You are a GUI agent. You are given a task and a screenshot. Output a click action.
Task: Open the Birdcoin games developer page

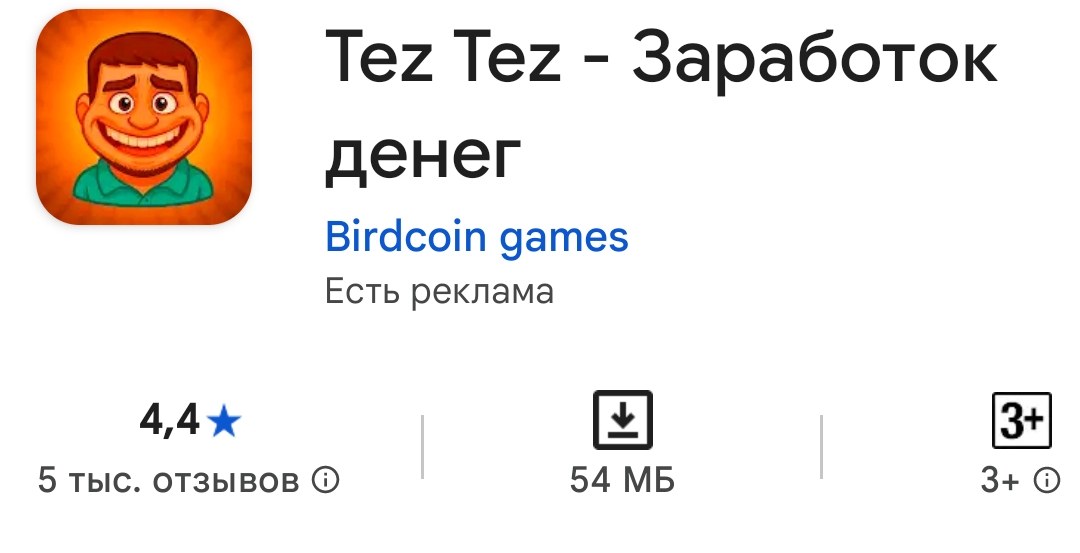(477, 238)
